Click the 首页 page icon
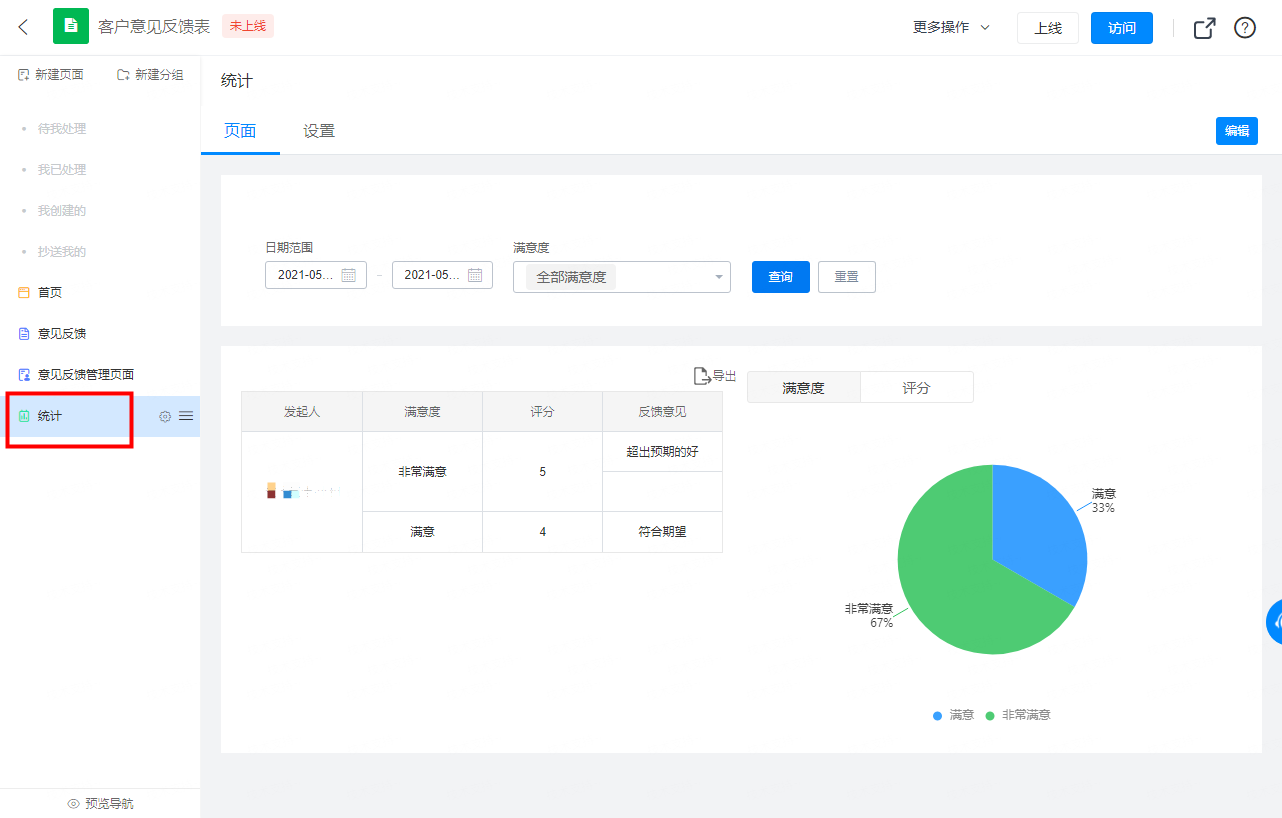Image resolution: width=1282 pixels, height=818 pixels. [x=24, y=293]
